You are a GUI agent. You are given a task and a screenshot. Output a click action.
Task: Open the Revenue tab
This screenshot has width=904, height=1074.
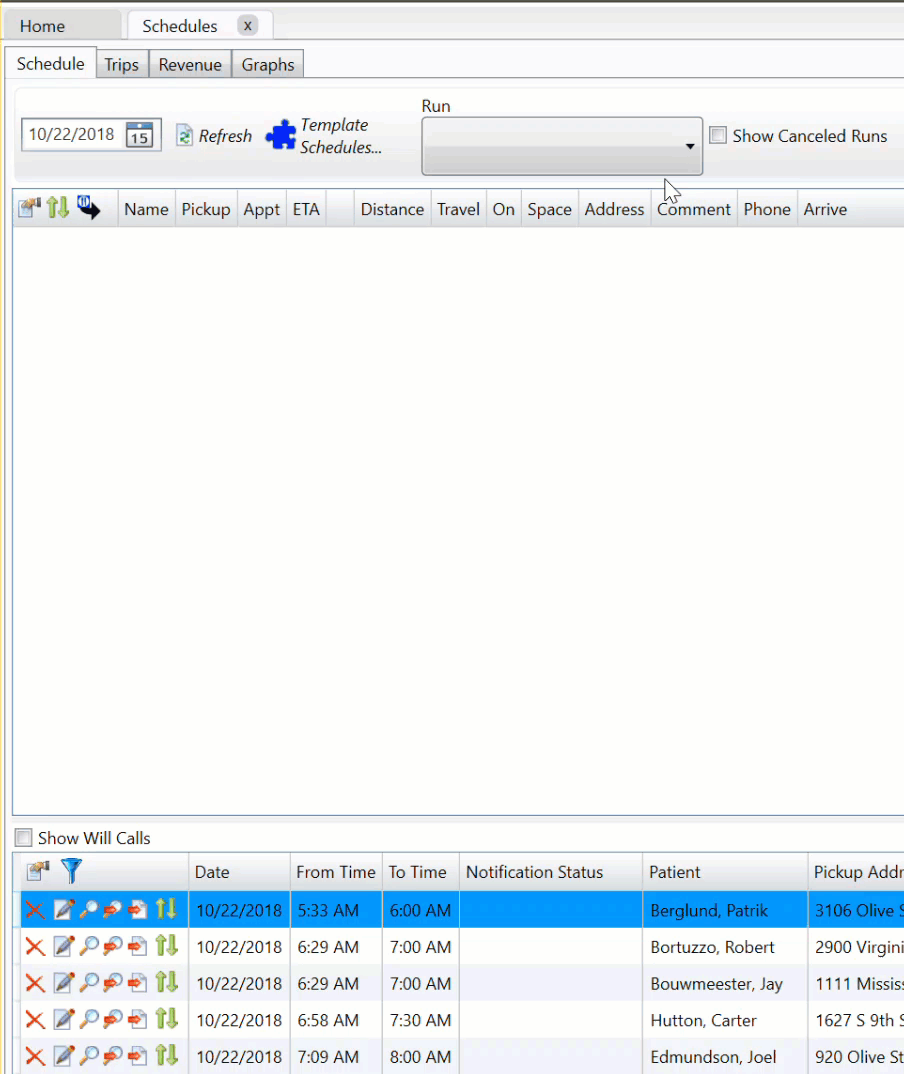[190, 64]
